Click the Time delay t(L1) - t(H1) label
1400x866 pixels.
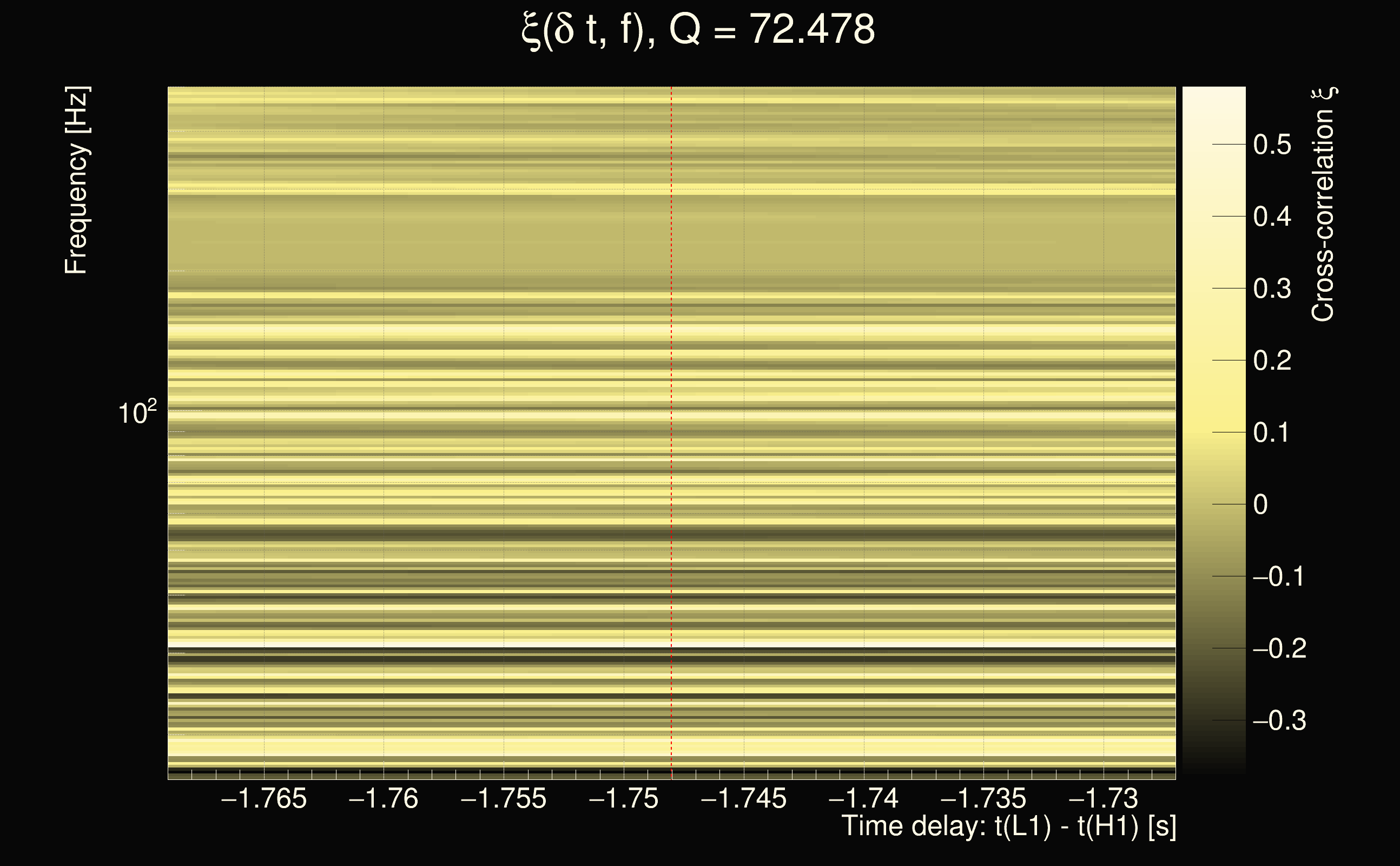(1008, 826)
